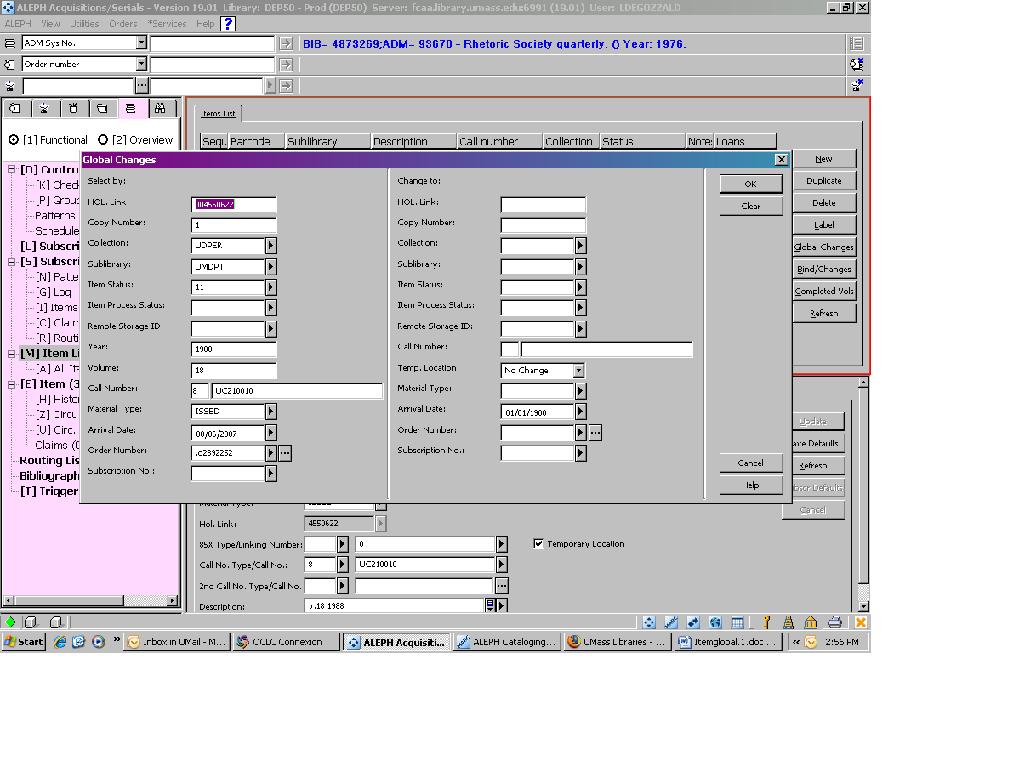Click the key icon in bottom status bar
Screen dimensions: 1024x768
[x=767, y=622]
